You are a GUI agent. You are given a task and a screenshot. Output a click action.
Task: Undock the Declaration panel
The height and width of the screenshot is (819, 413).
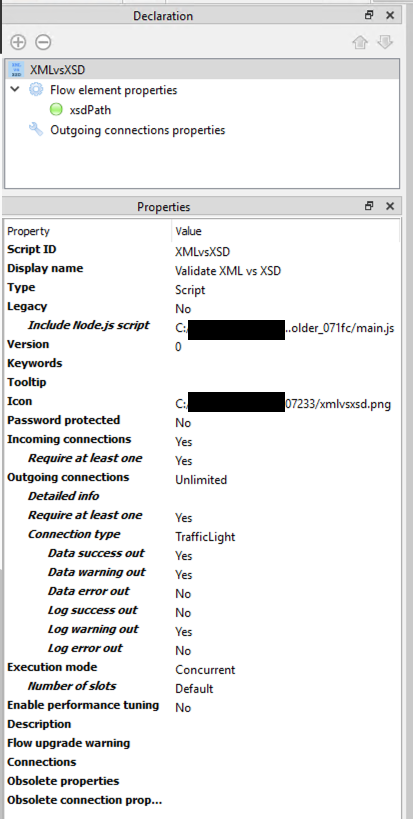point(369,15)
